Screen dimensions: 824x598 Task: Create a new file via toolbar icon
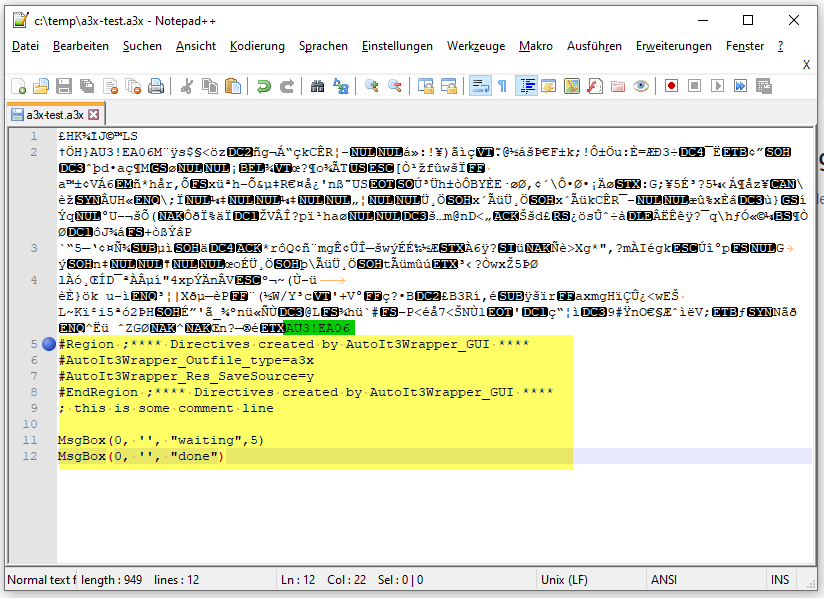18,86
